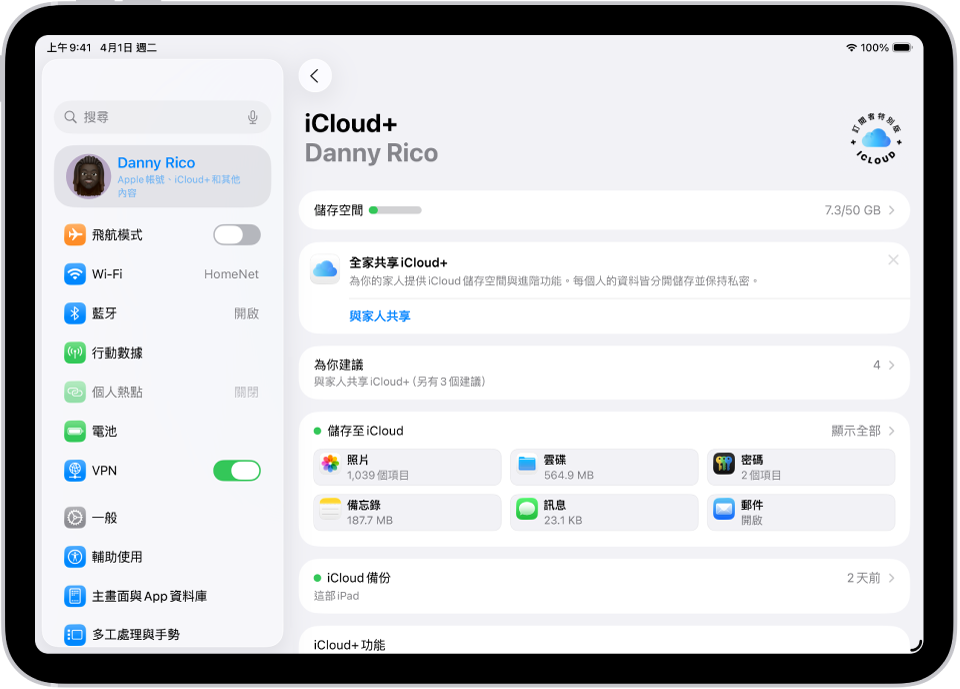Image resolution: width=960 pixels, height=689 pixels.
Task: Enable the 飛航模式 airplane mode toggle
Action: [236, 234]
